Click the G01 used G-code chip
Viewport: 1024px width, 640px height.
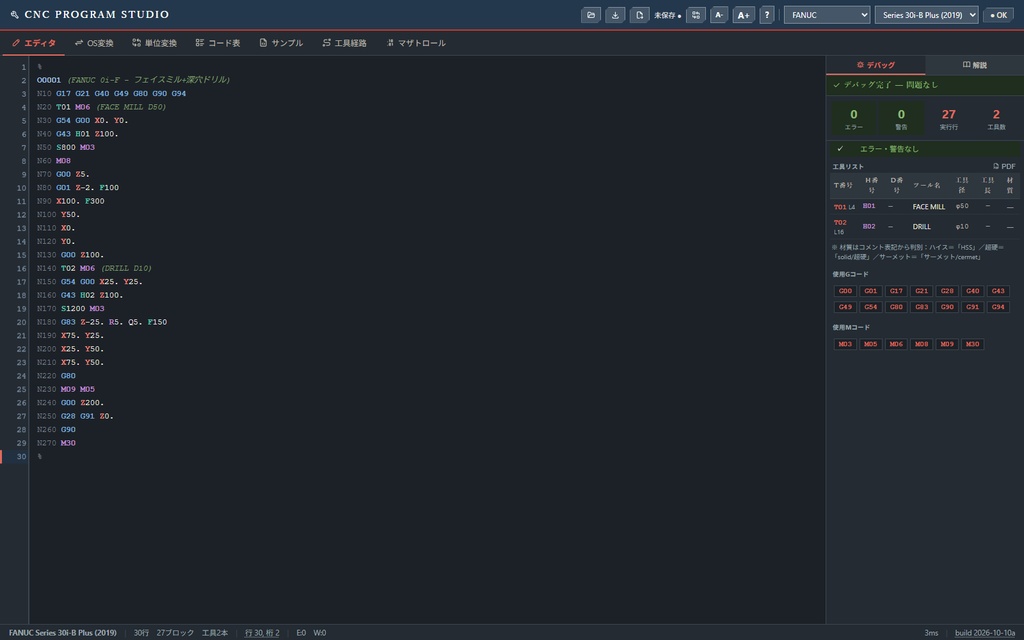(x=871, y=291)
